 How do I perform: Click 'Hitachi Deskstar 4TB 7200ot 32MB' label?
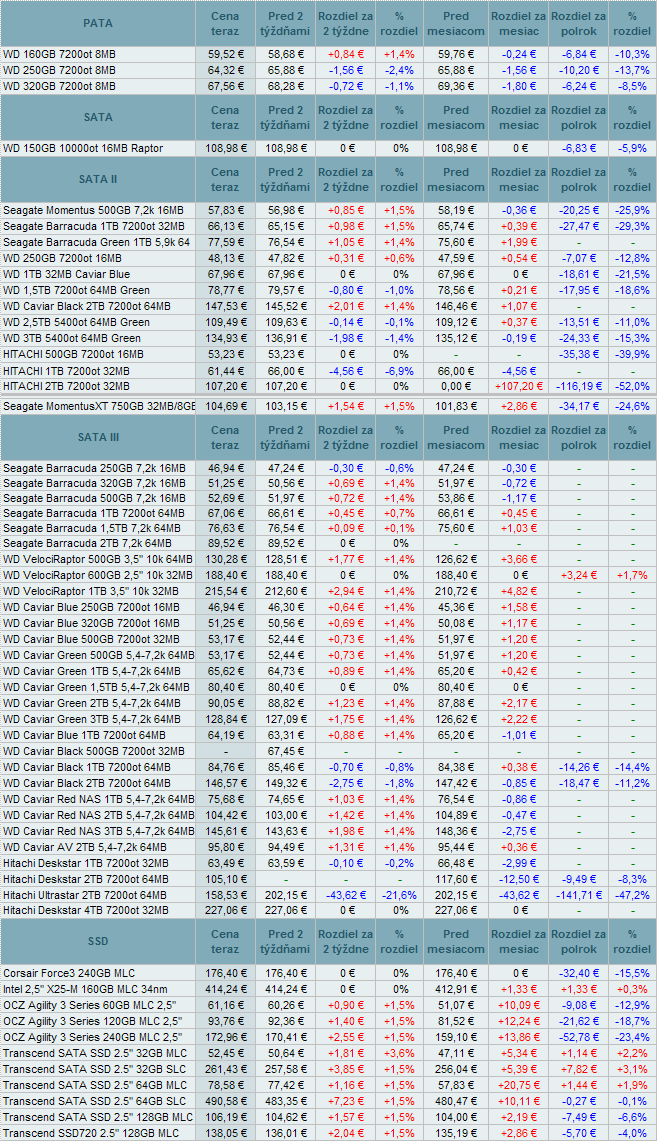[x=85, y=910]
